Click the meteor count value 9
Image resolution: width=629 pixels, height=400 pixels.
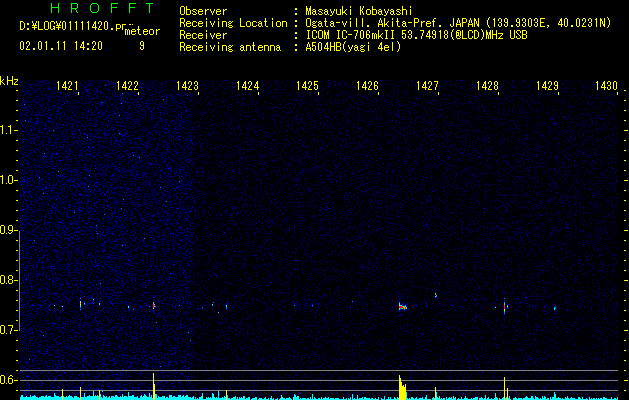[x=142, y=46]
